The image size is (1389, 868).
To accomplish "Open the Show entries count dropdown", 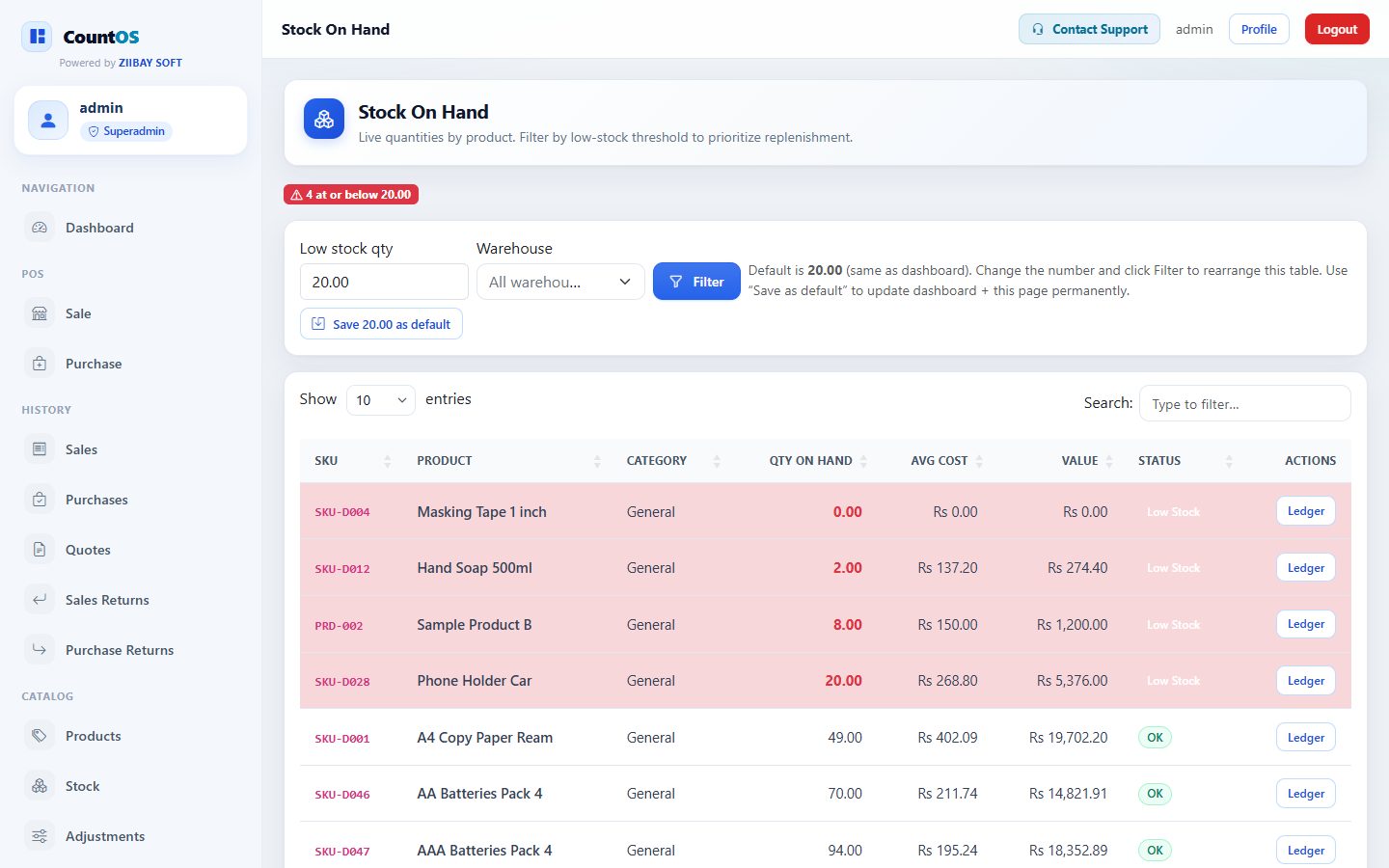I will pyautogui.click(x=381, y=400).
